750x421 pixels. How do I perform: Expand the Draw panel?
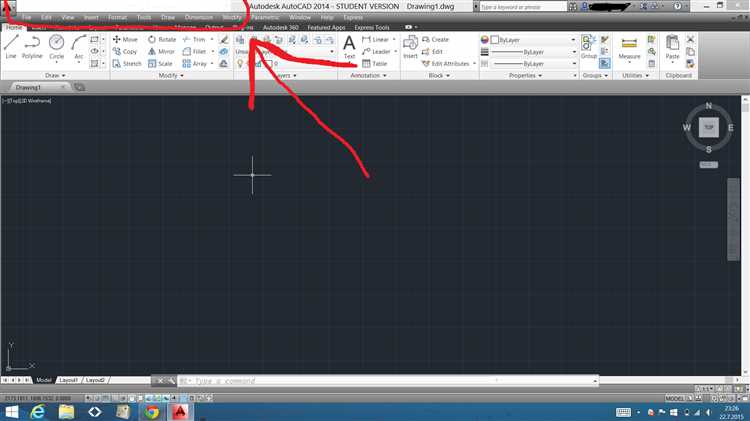coord(55,75)
